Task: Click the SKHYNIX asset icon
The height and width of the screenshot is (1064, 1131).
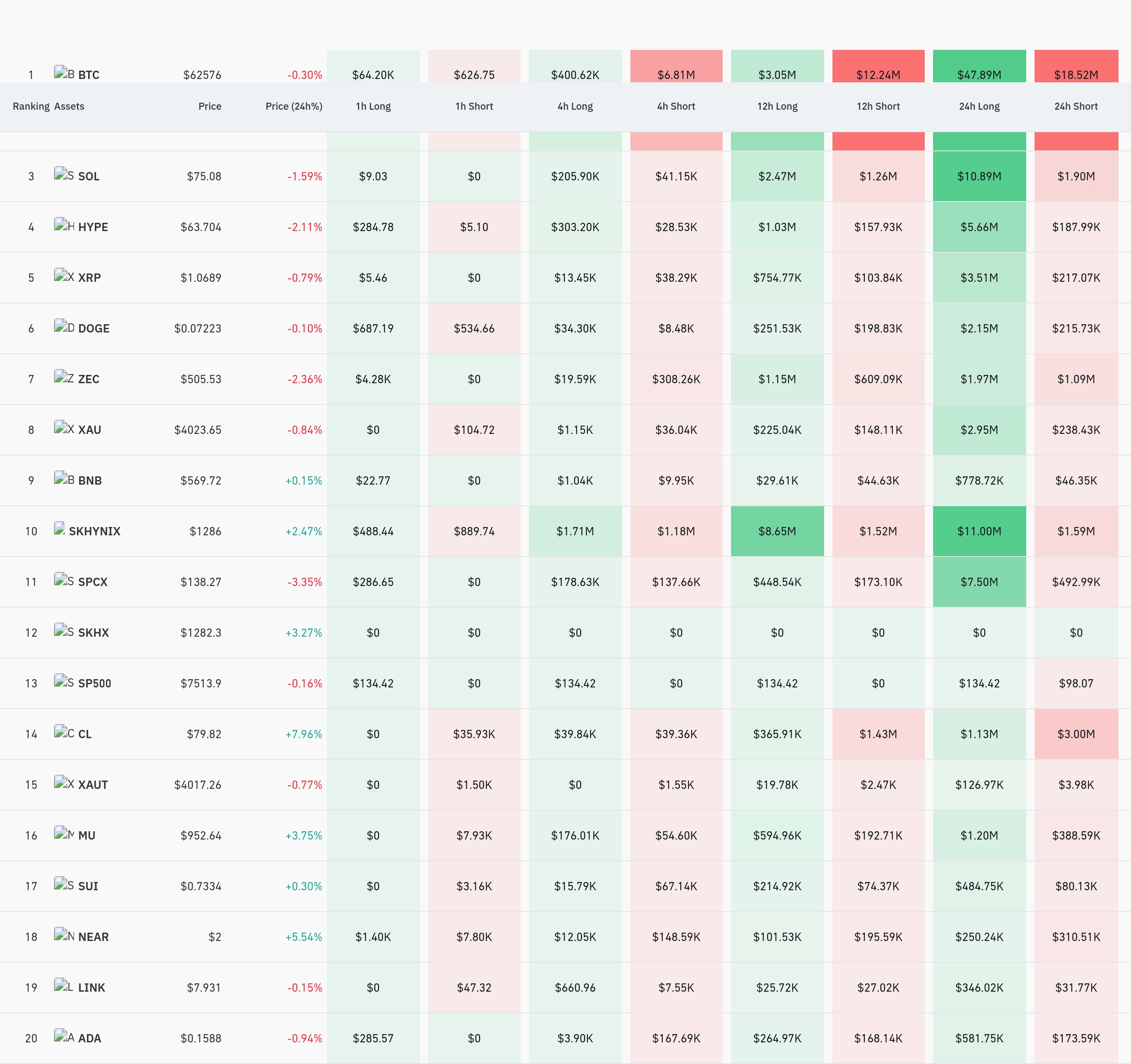Action: tap(60, 529)
